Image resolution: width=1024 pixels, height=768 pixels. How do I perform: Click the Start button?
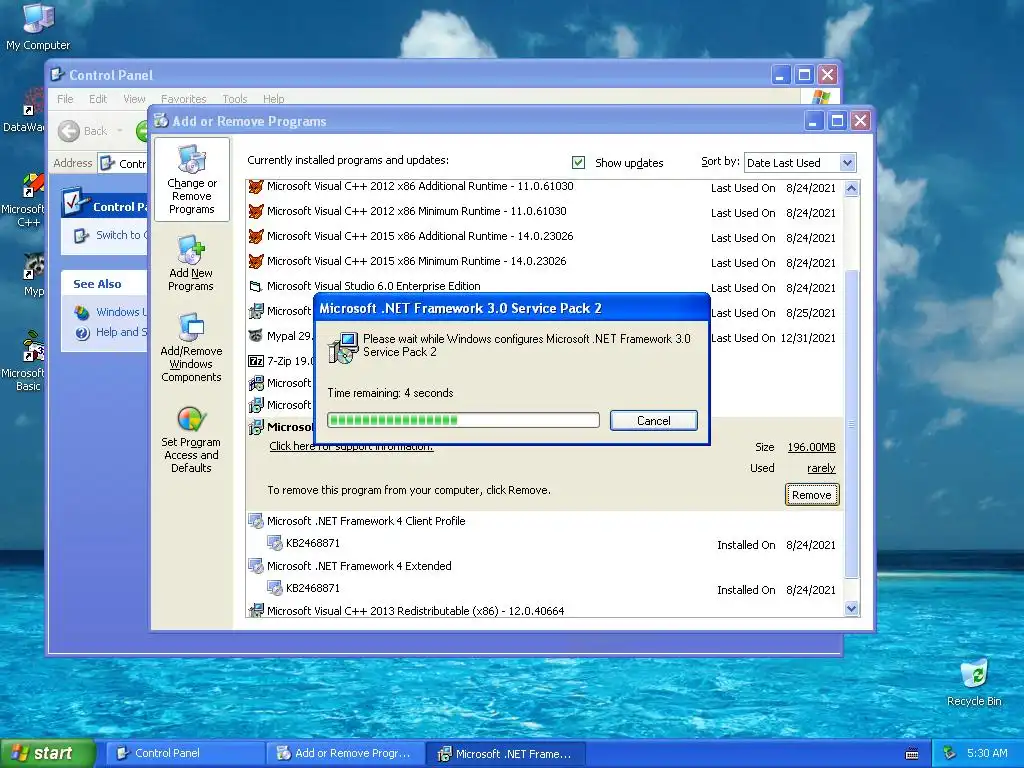(x=47, y=753)
